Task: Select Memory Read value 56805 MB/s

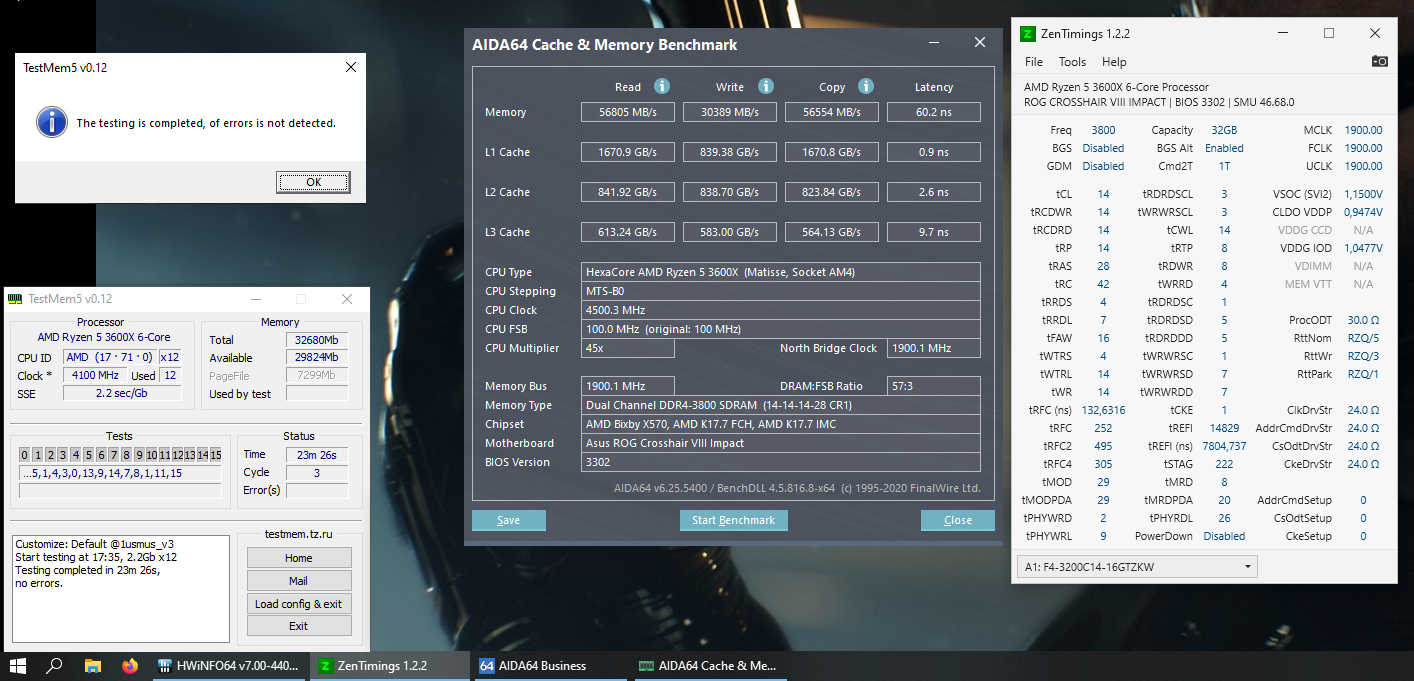Action: (628, 112)
